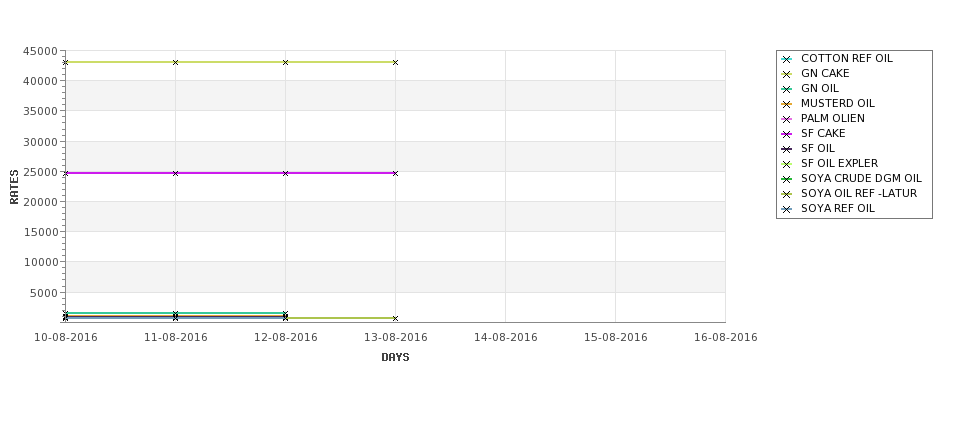Click the COTTON REF OIL legend marker

[x=787, y=59]
